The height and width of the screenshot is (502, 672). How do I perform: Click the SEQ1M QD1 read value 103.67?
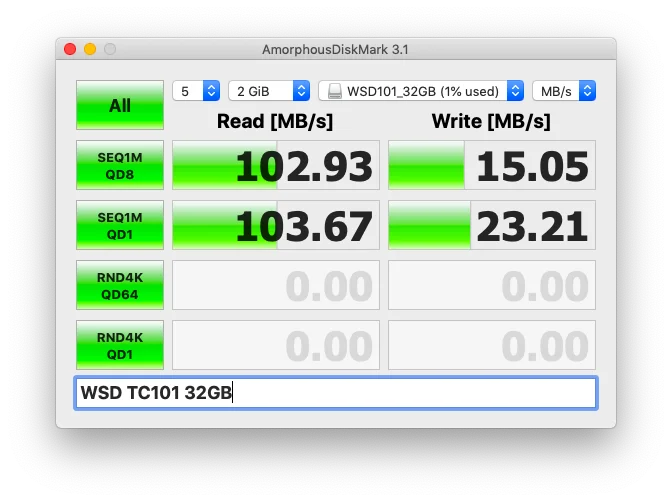click(x=276, y=225)
